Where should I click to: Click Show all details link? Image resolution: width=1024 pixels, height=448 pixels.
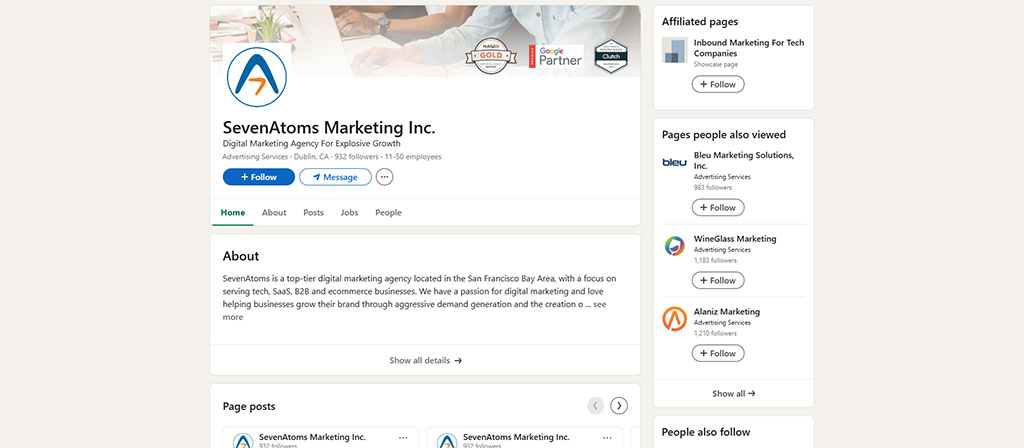click(425, 360)
